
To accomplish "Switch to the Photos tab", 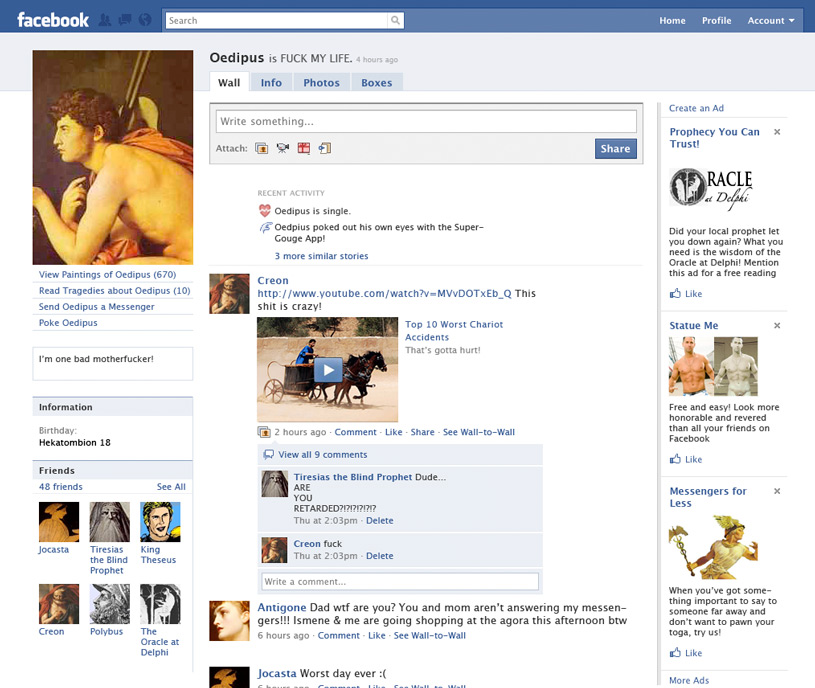I will 321,83.
